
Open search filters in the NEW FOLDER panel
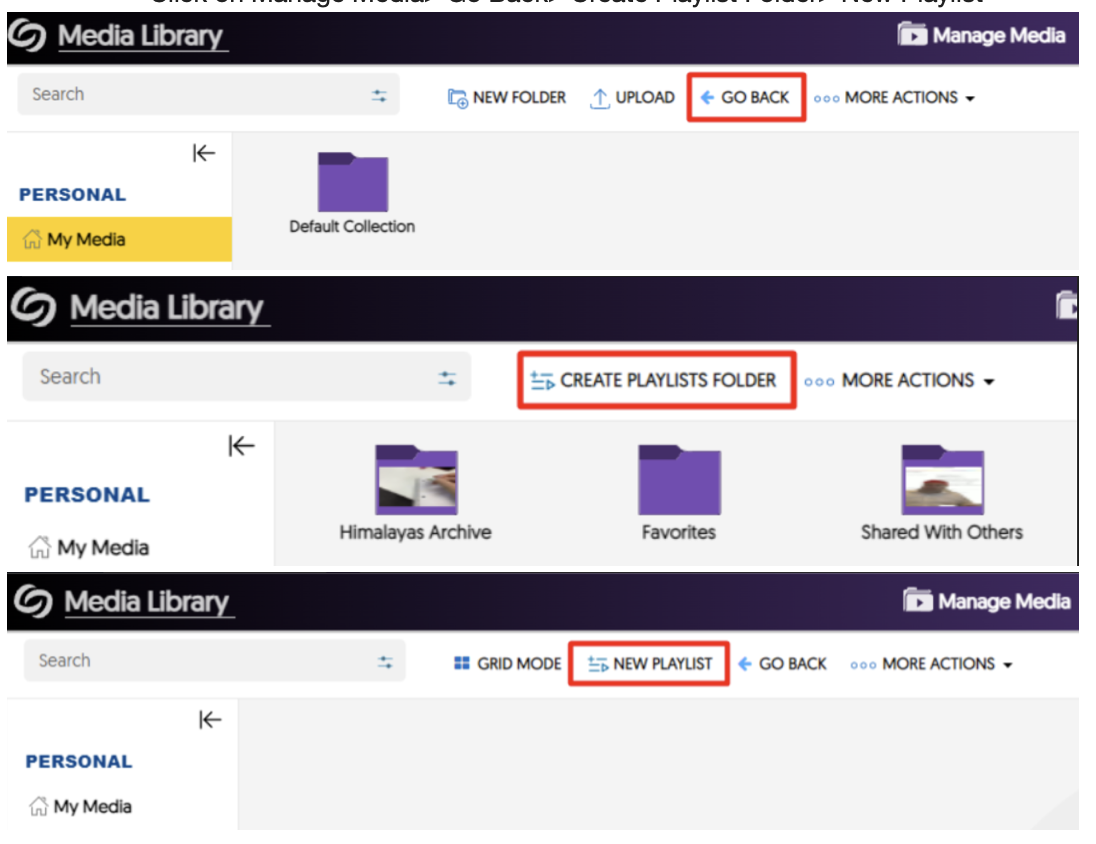coord(379,96)
